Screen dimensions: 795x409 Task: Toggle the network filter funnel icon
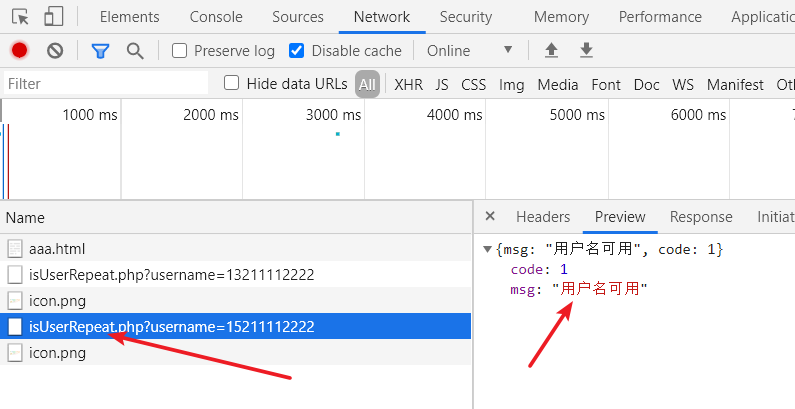tap(100, 50)
